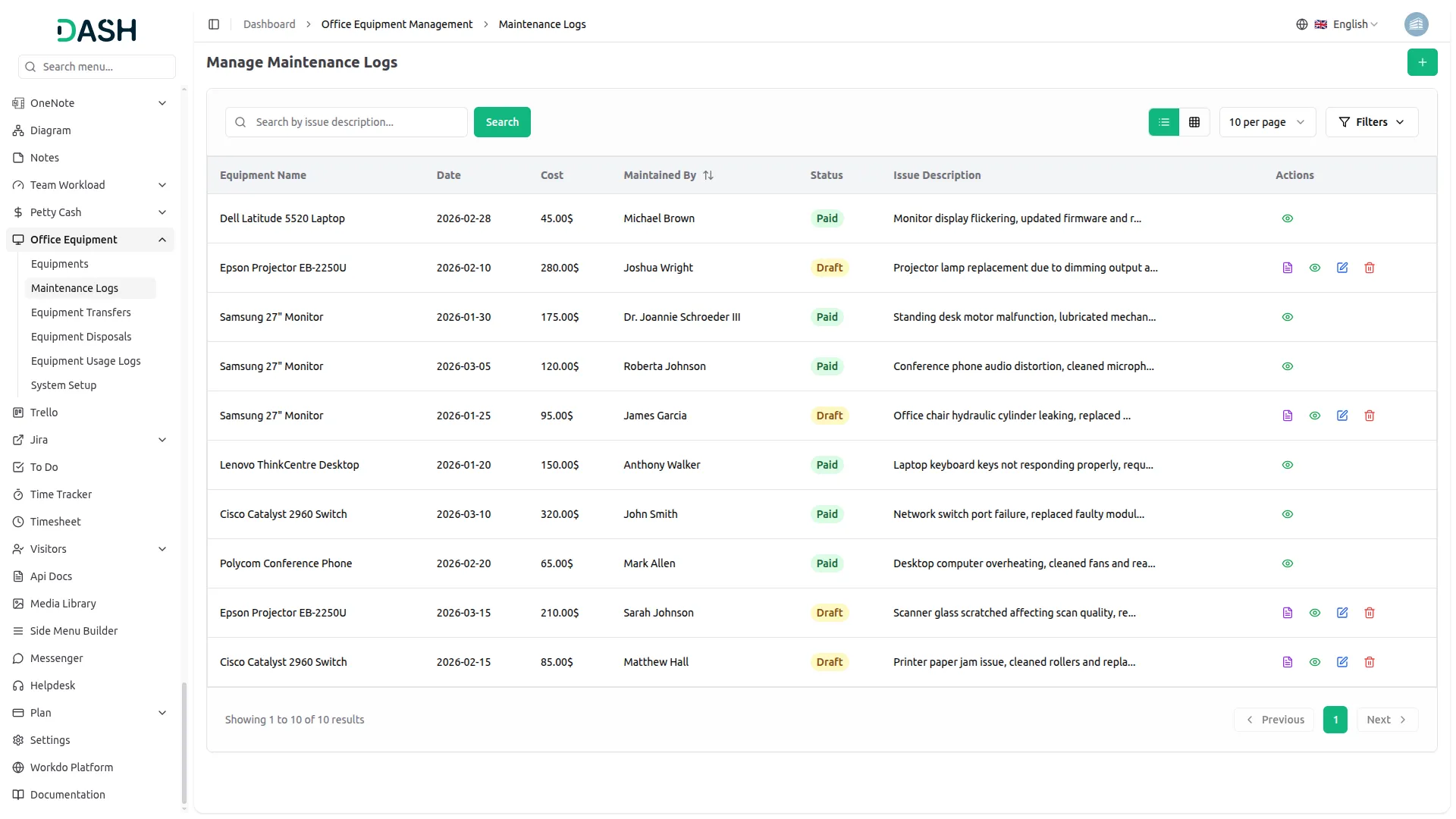
Task: Select the list view icon
Action: tap(1163, 122)
